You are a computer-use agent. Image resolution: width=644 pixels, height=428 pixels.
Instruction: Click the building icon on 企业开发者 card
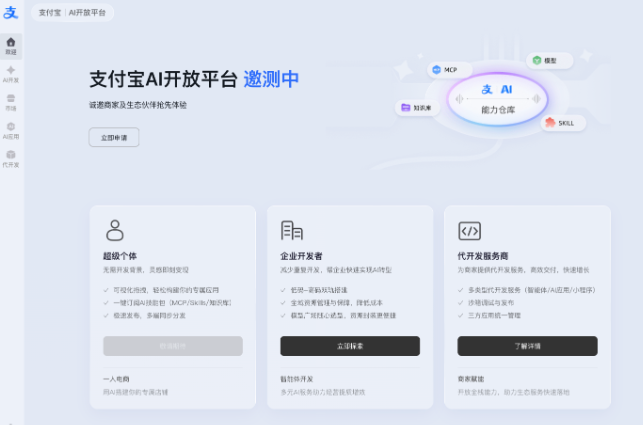pyautogui.click(x=292, y=230)
